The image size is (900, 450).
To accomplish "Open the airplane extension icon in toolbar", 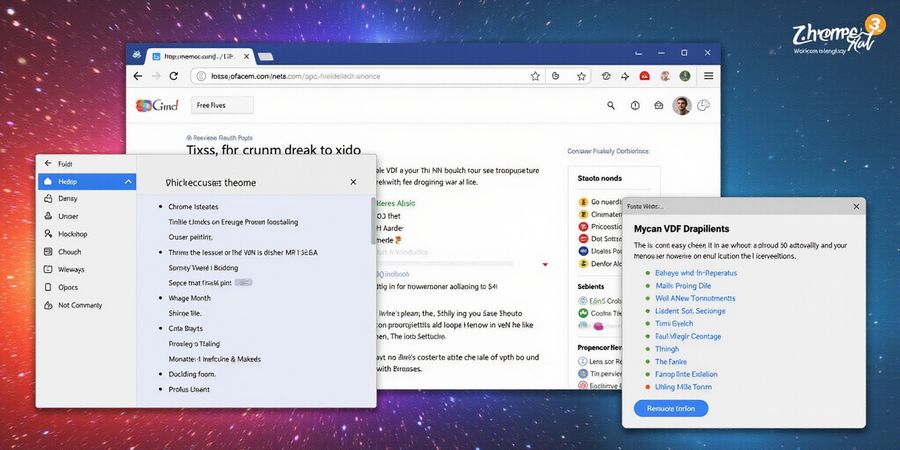I will [624, 76].
